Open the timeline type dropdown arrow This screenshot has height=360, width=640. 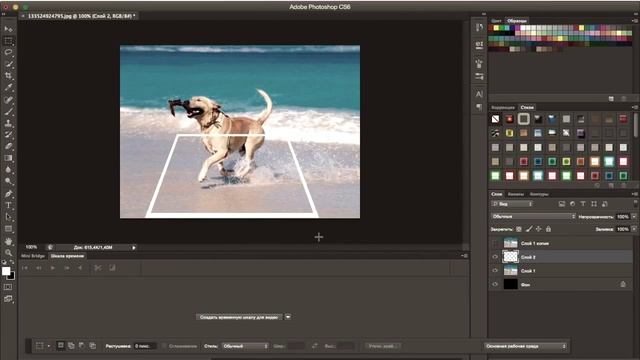tap(288, 317)
